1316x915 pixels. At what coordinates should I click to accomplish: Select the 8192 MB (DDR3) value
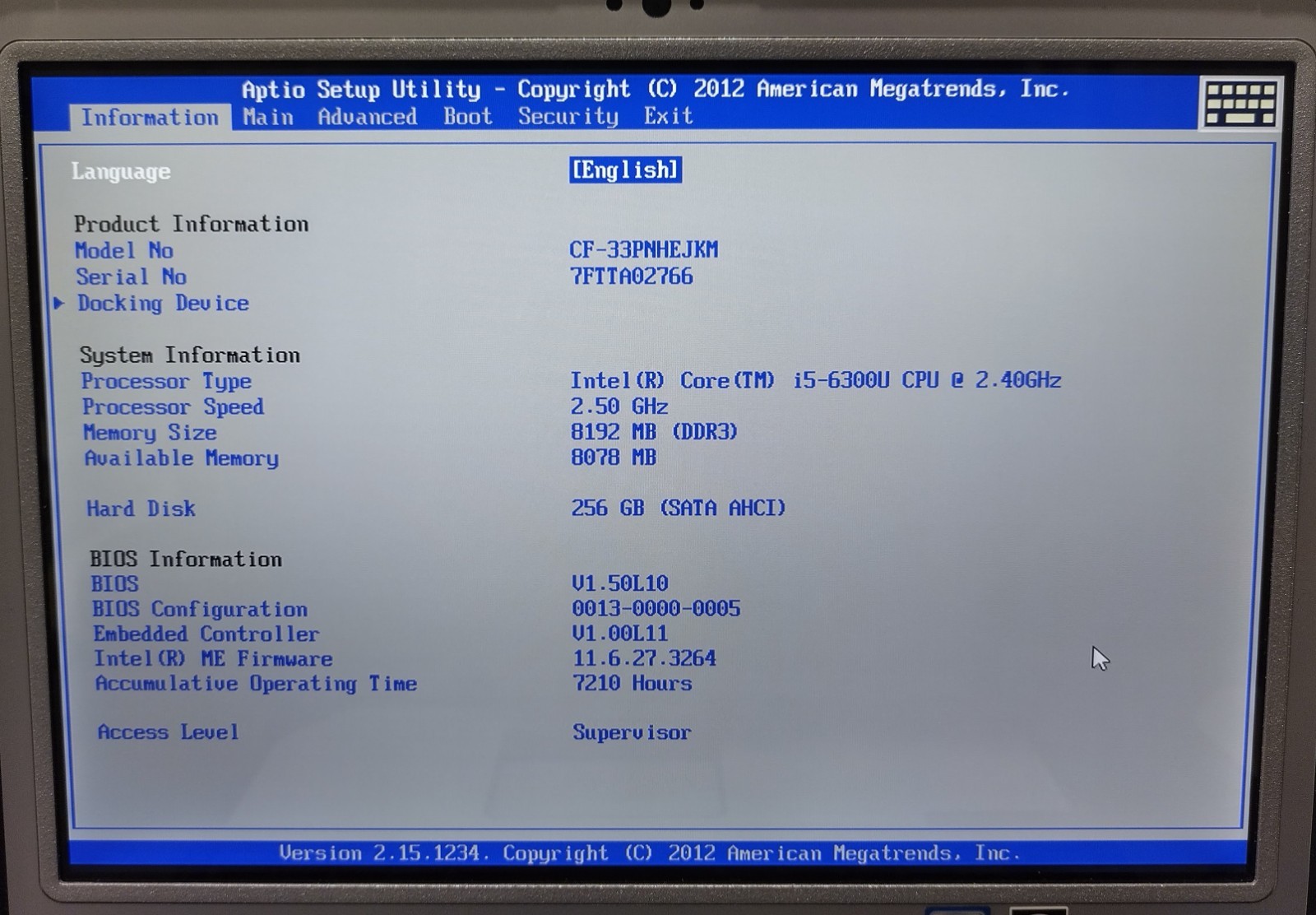pyautogui.click(x=655, y=431)
